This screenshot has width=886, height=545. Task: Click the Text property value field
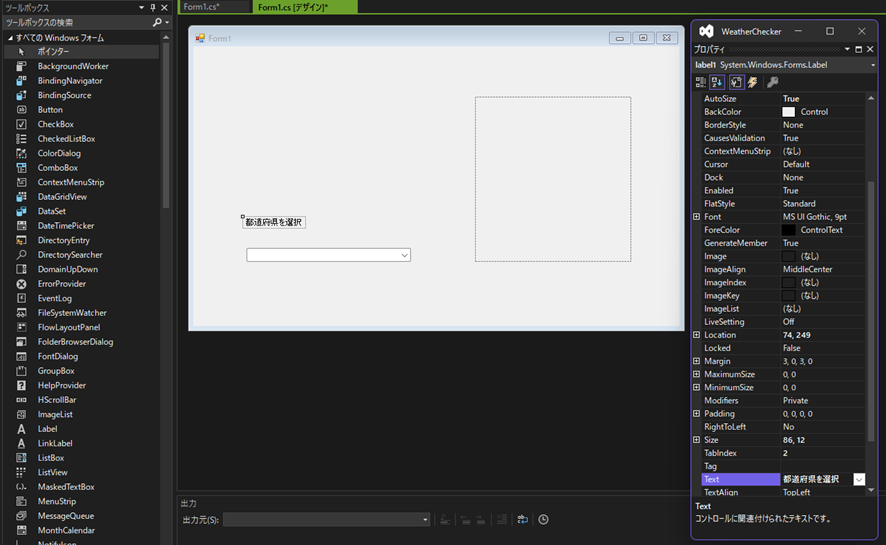[816, 479]
